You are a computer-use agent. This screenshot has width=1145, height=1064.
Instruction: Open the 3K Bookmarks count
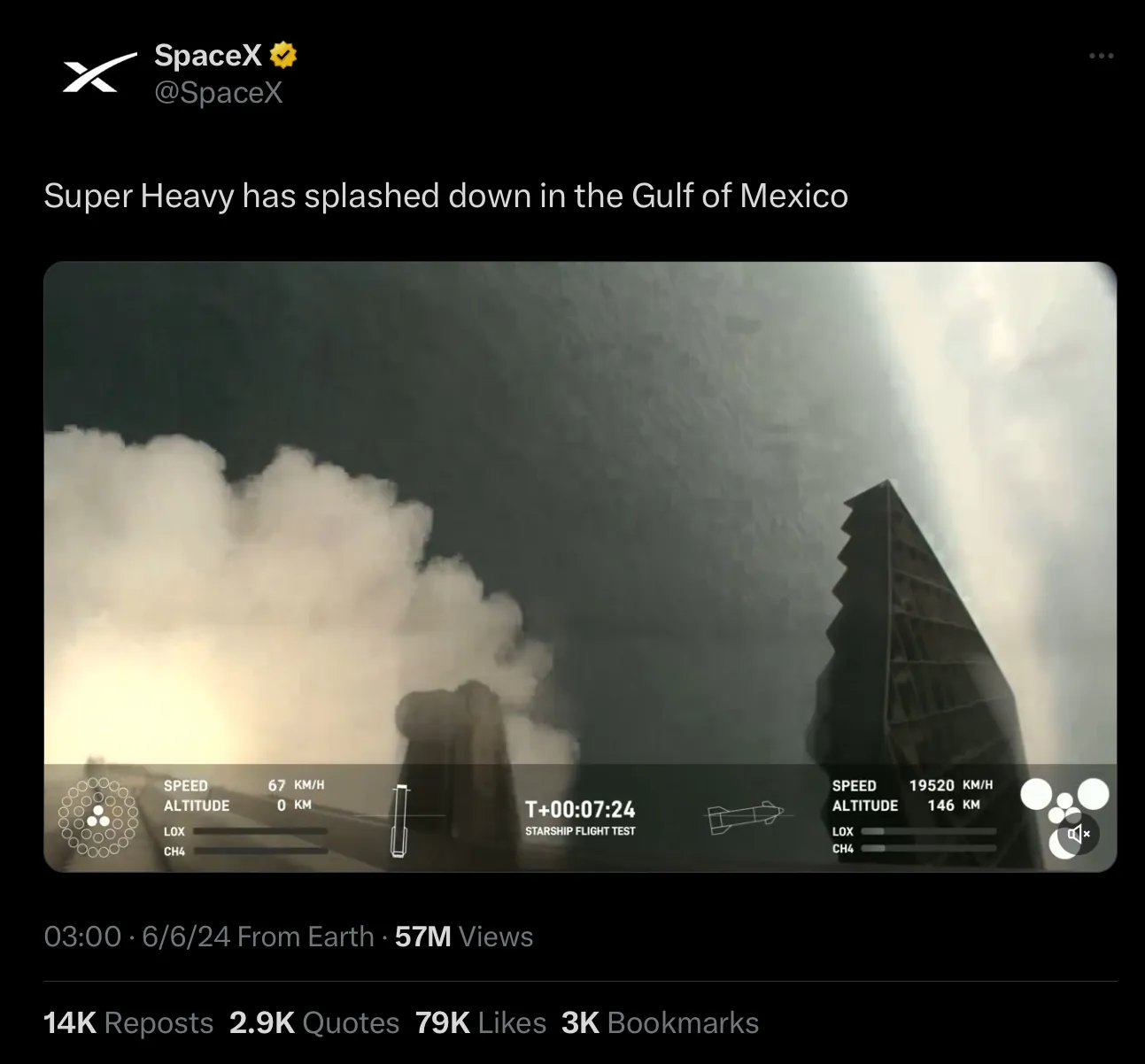660,1022
